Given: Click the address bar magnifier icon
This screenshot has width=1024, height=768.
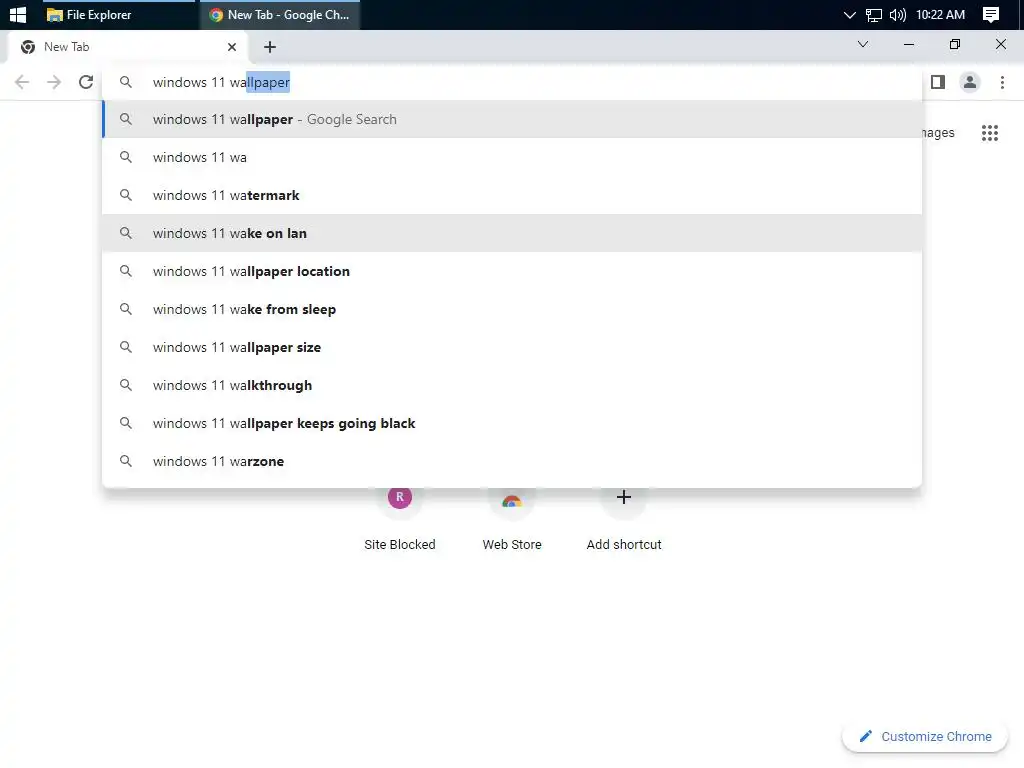Looking at the screenshot, I should pyautogui.click(x=125, y=82).
